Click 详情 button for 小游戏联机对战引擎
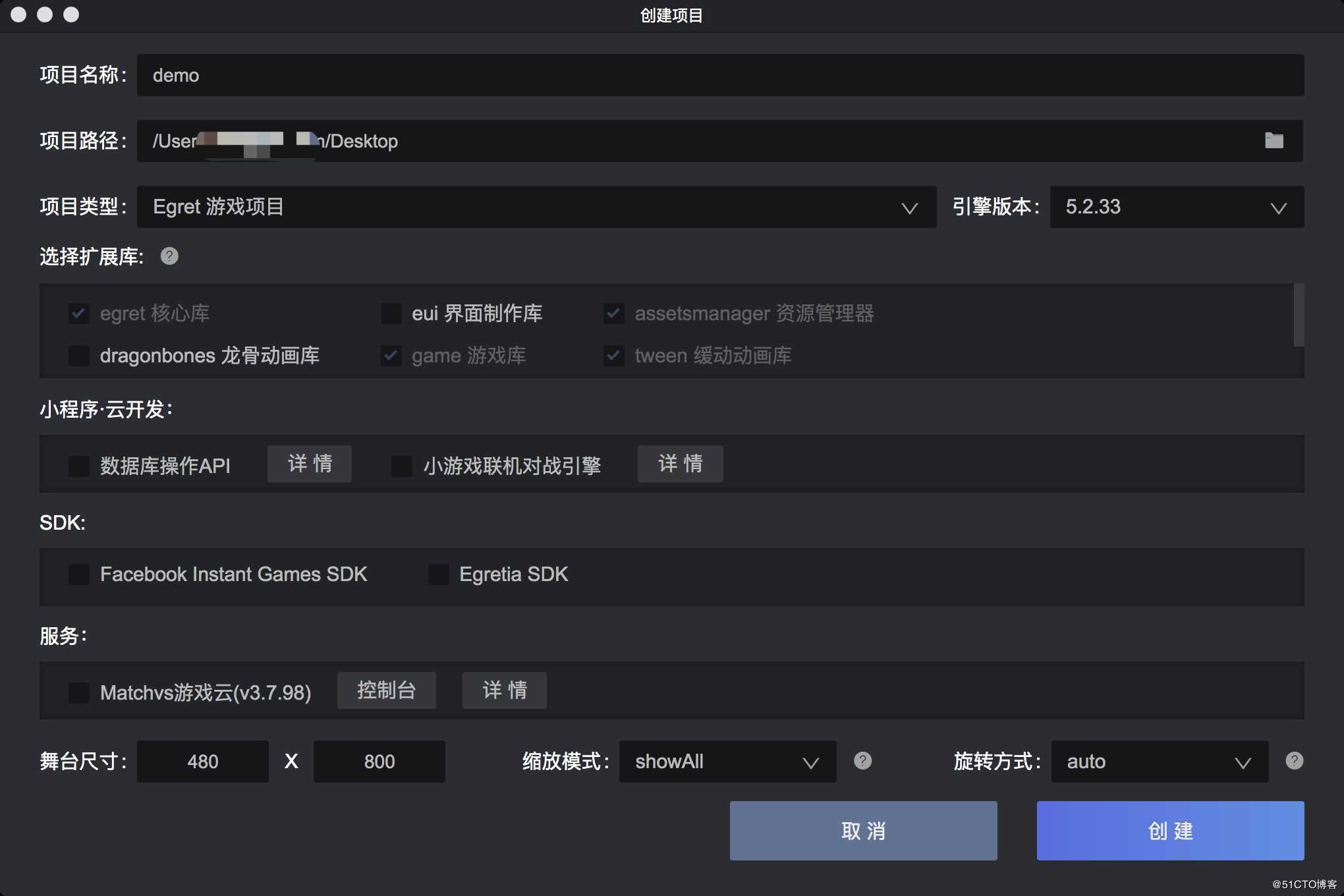This screenshot has width=1344, height=896. point(680,463)
